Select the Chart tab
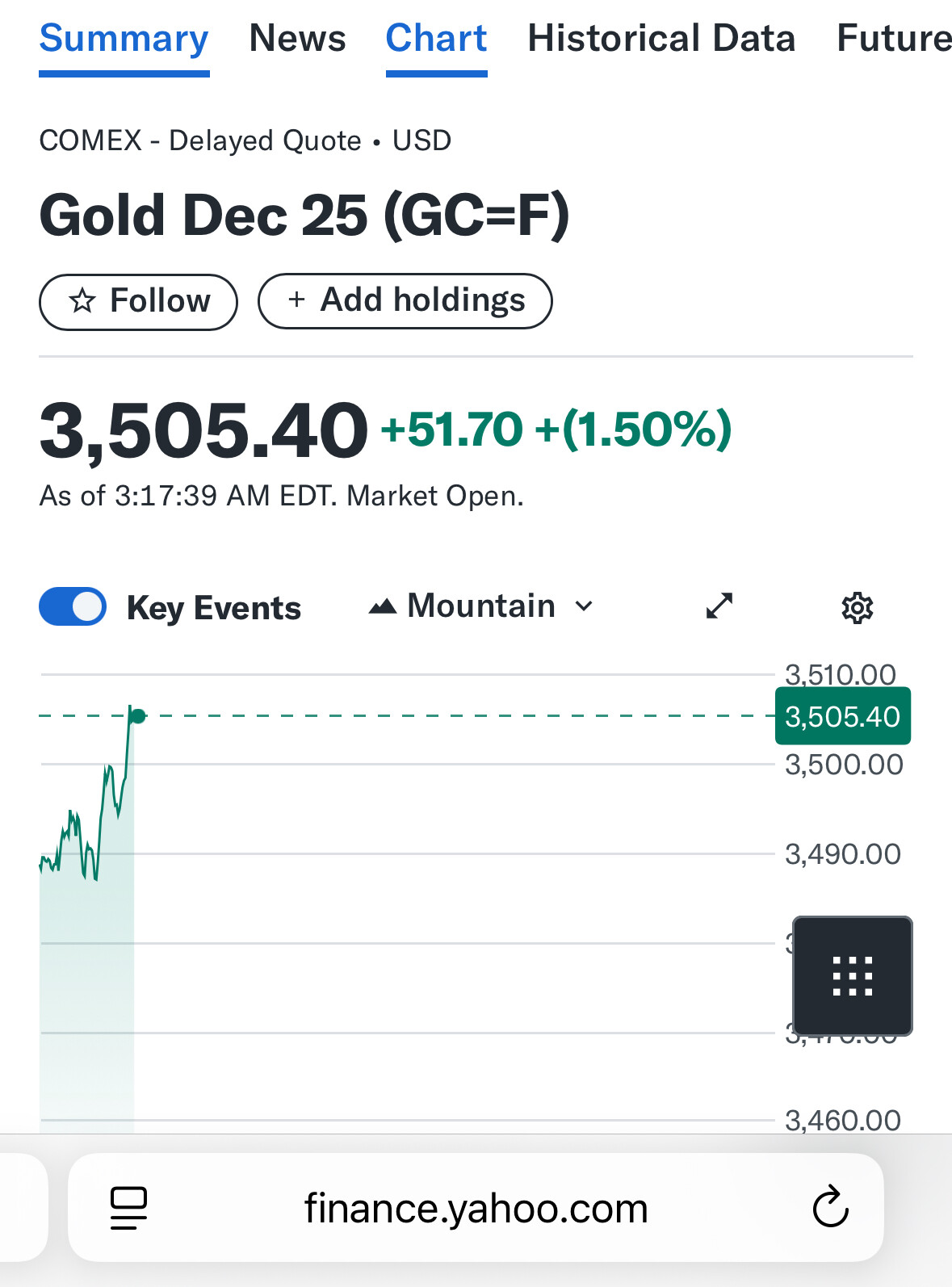The height and width of the screenshot is (1287, 952). 436,38
